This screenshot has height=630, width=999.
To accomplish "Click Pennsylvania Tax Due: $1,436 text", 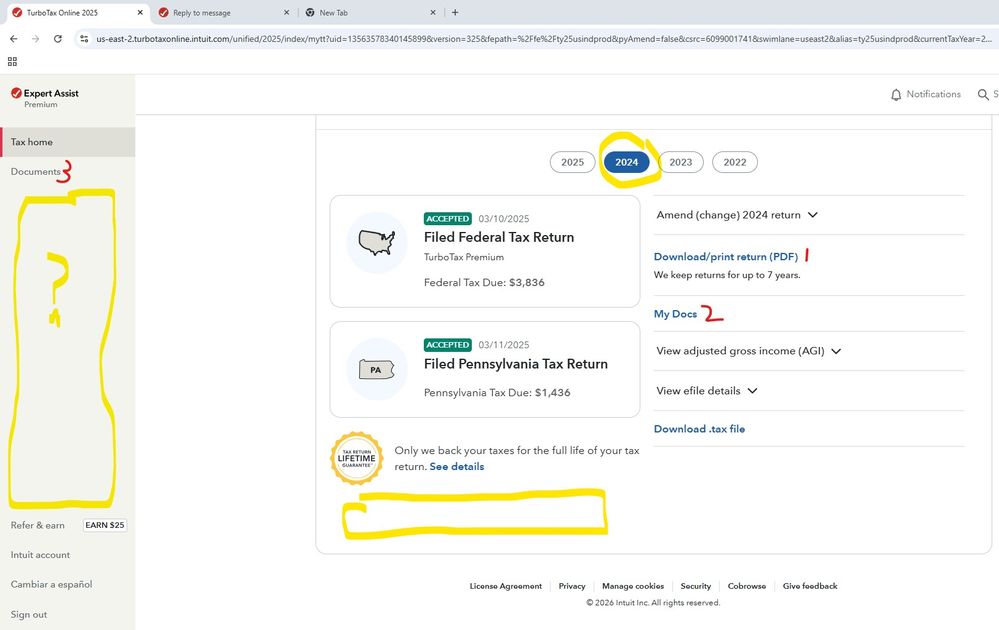I will pos(497,392).
